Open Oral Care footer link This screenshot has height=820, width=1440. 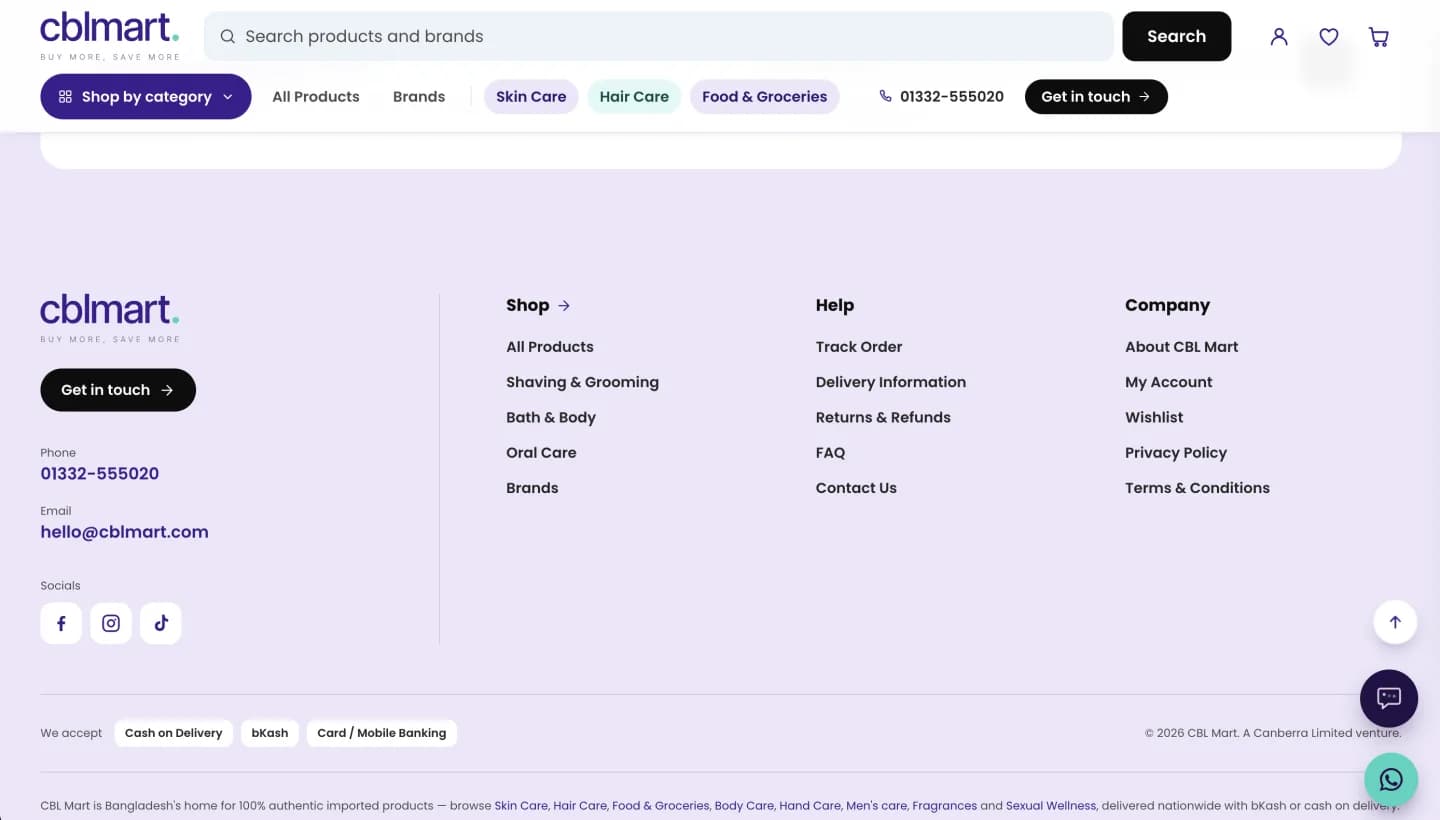541,453
